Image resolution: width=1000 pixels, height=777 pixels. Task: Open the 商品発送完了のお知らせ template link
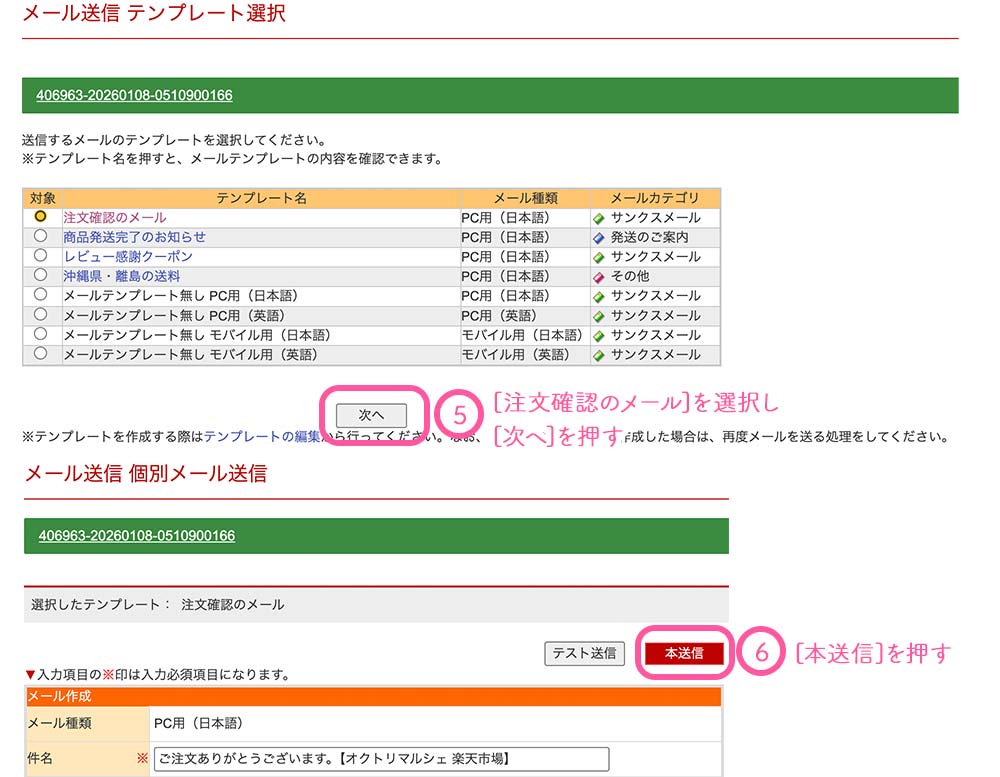134,237
